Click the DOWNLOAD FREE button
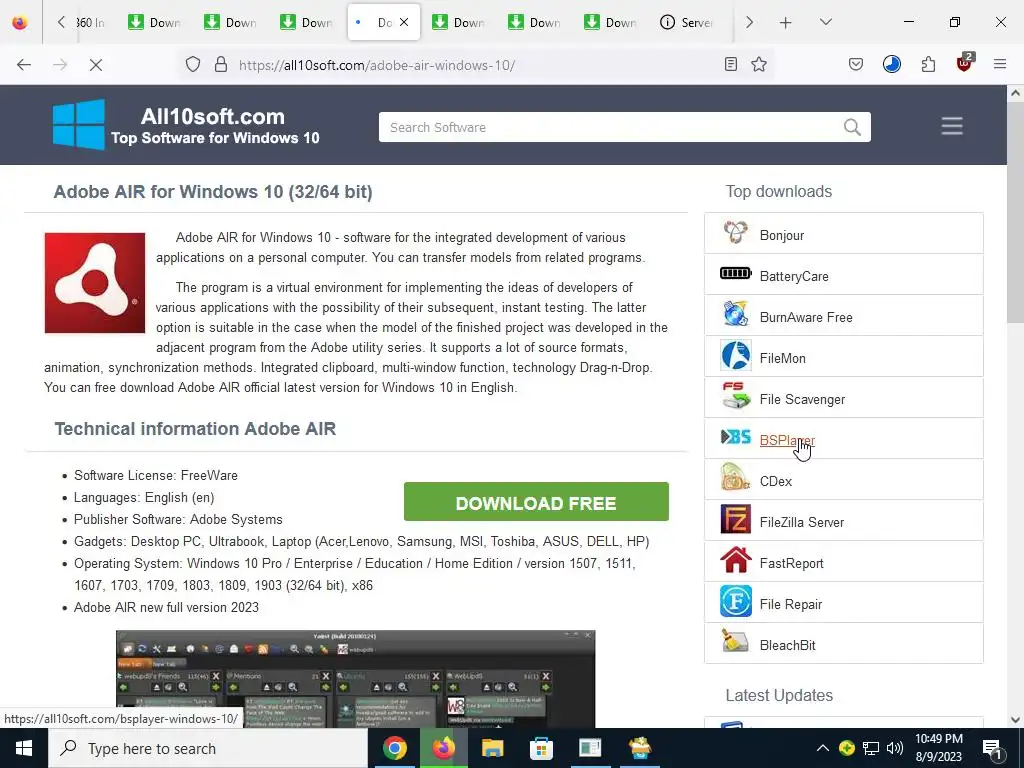1024x768 pixels. tap(536, 502)
